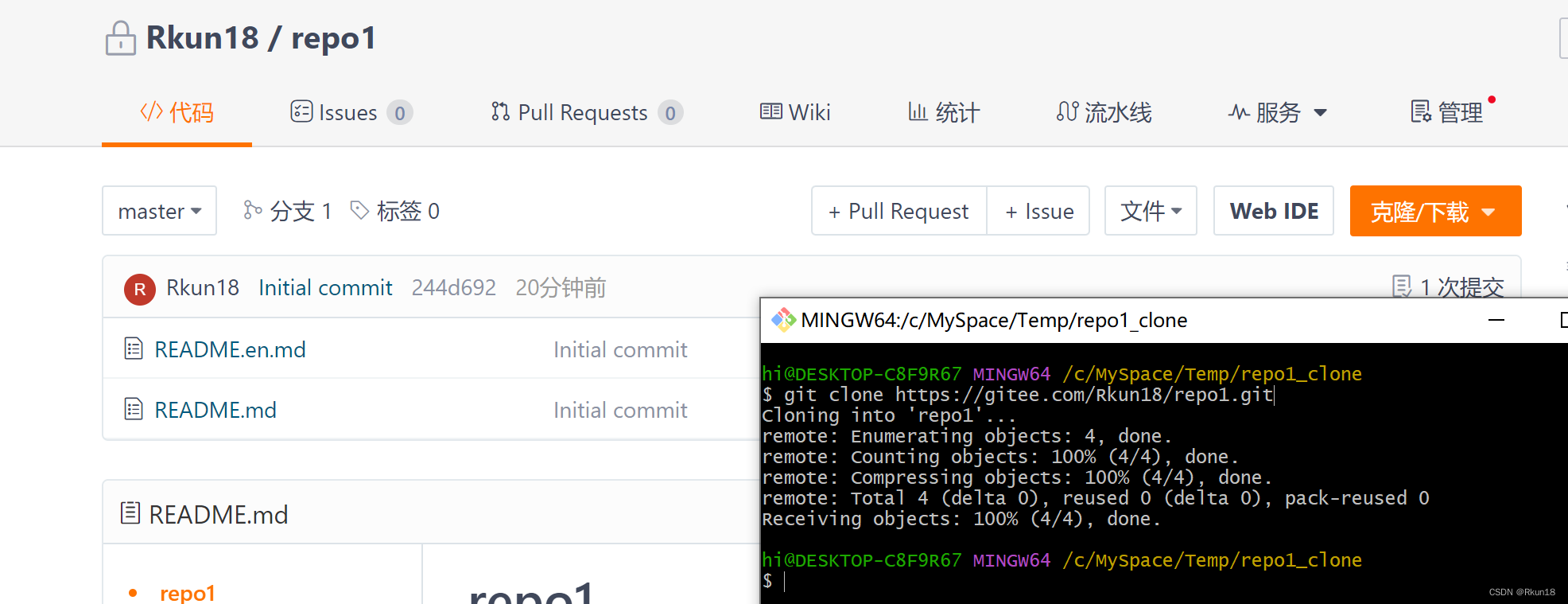
Task: Click the Issues count badge
Action: pyautogui.click(x=400, y=113)
